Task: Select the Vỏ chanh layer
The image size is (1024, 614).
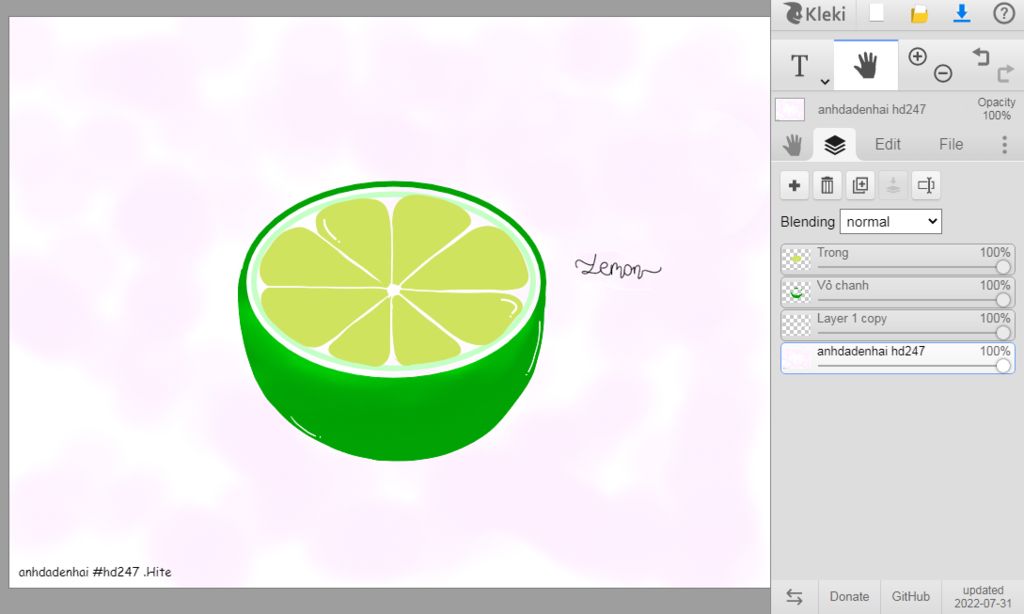Action: pos(897,291)
